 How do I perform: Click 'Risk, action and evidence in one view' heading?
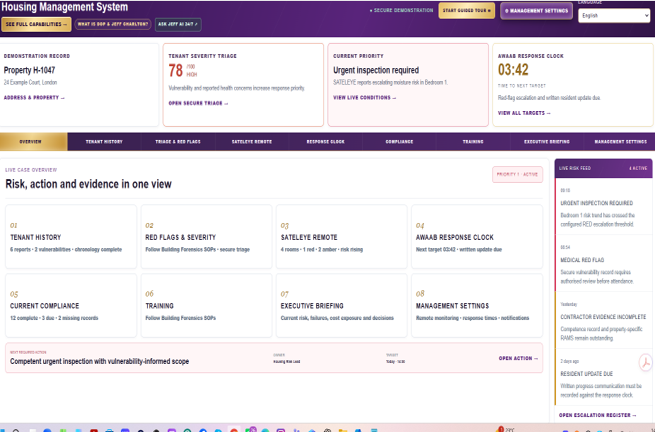(x=88, y=184)
